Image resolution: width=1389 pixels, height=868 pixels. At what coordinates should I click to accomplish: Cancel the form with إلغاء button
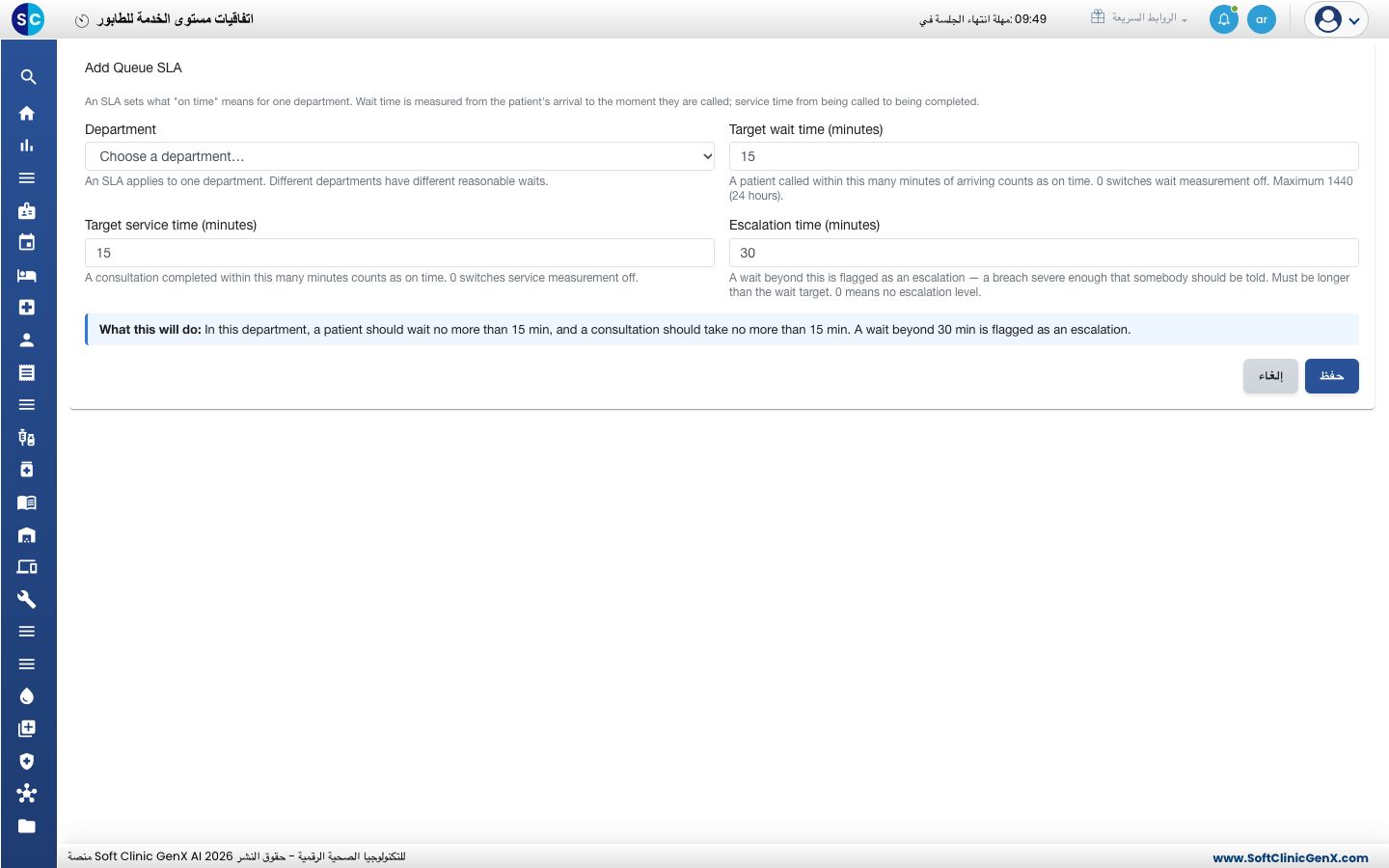1270,376
